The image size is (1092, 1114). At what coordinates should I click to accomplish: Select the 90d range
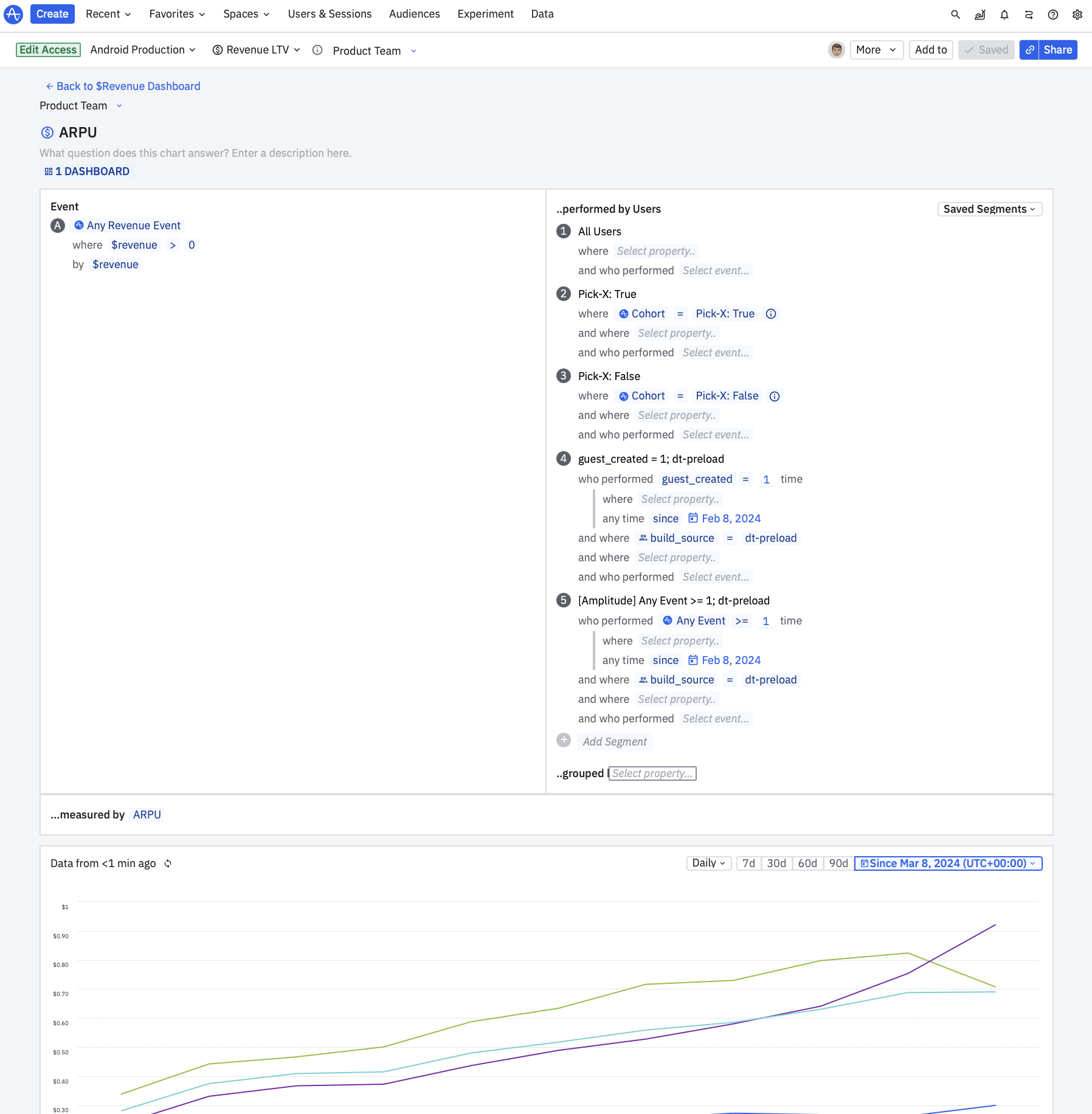pos(838,863)
